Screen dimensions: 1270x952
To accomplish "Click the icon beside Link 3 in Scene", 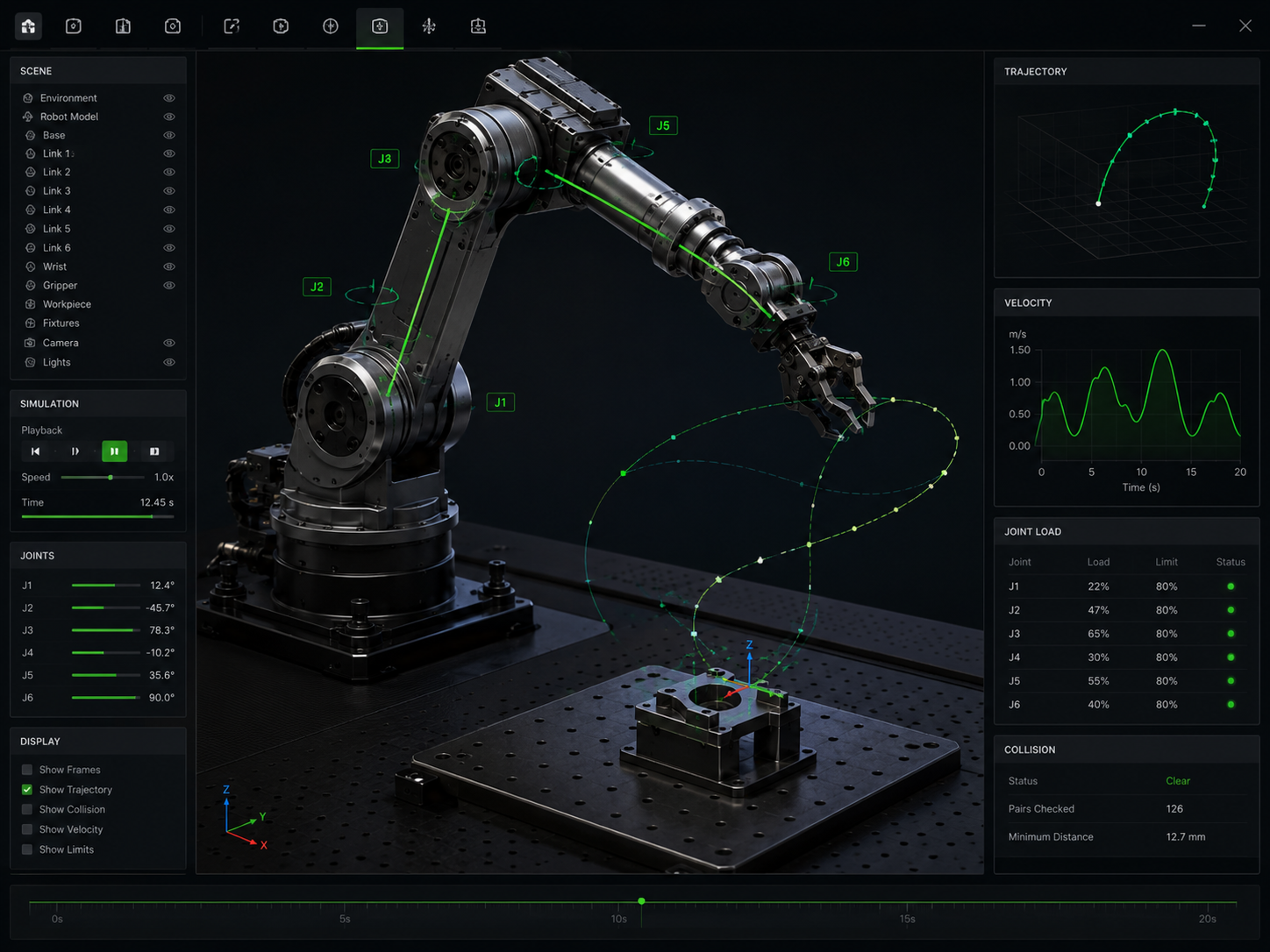I will tap(30, 191).
